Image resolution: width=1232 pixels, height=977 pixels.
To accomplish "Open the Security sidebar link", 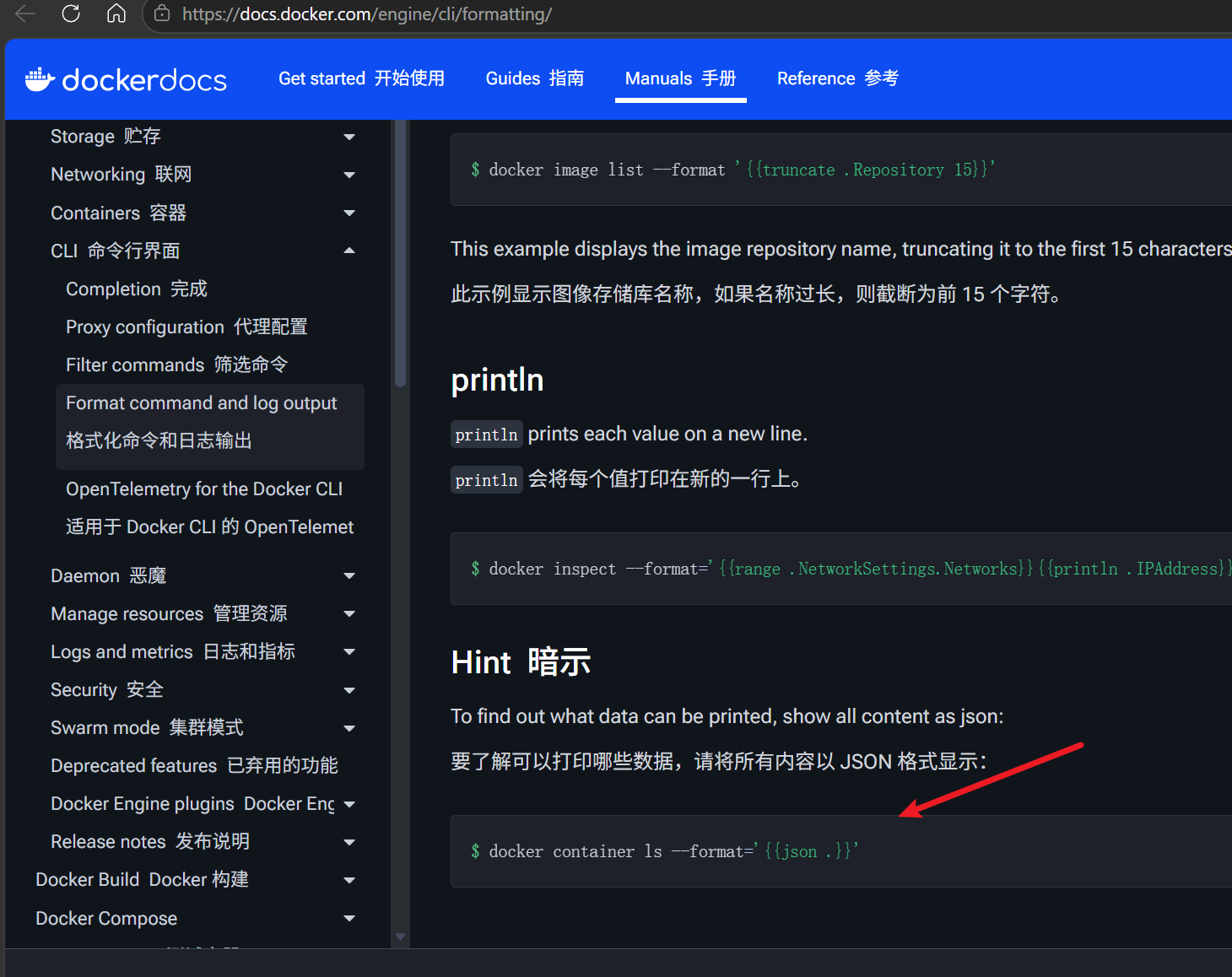I will pyautogui.click(x=107, y=690).
